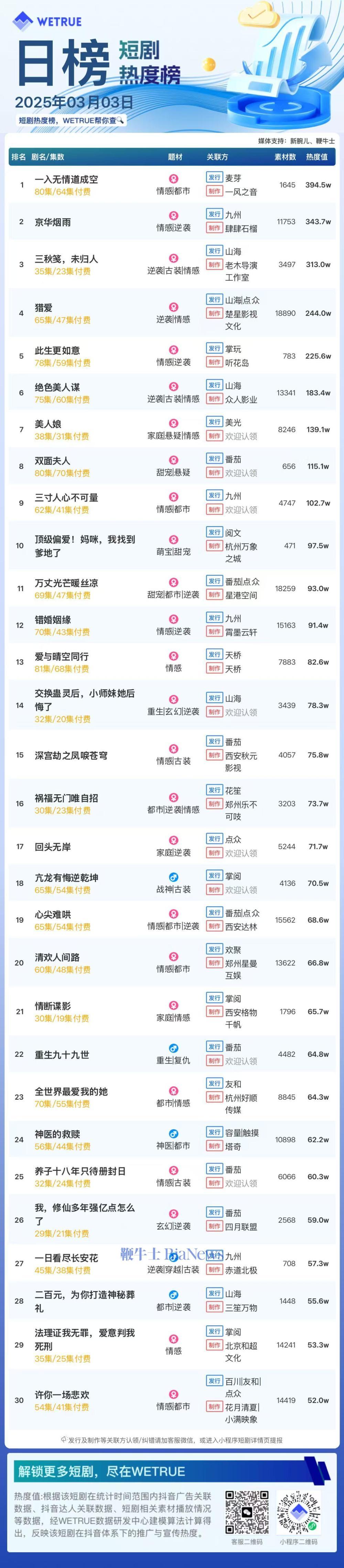Click the 热度值 column header
Viewport: 344px width, 1568px height.
[316, 157]
